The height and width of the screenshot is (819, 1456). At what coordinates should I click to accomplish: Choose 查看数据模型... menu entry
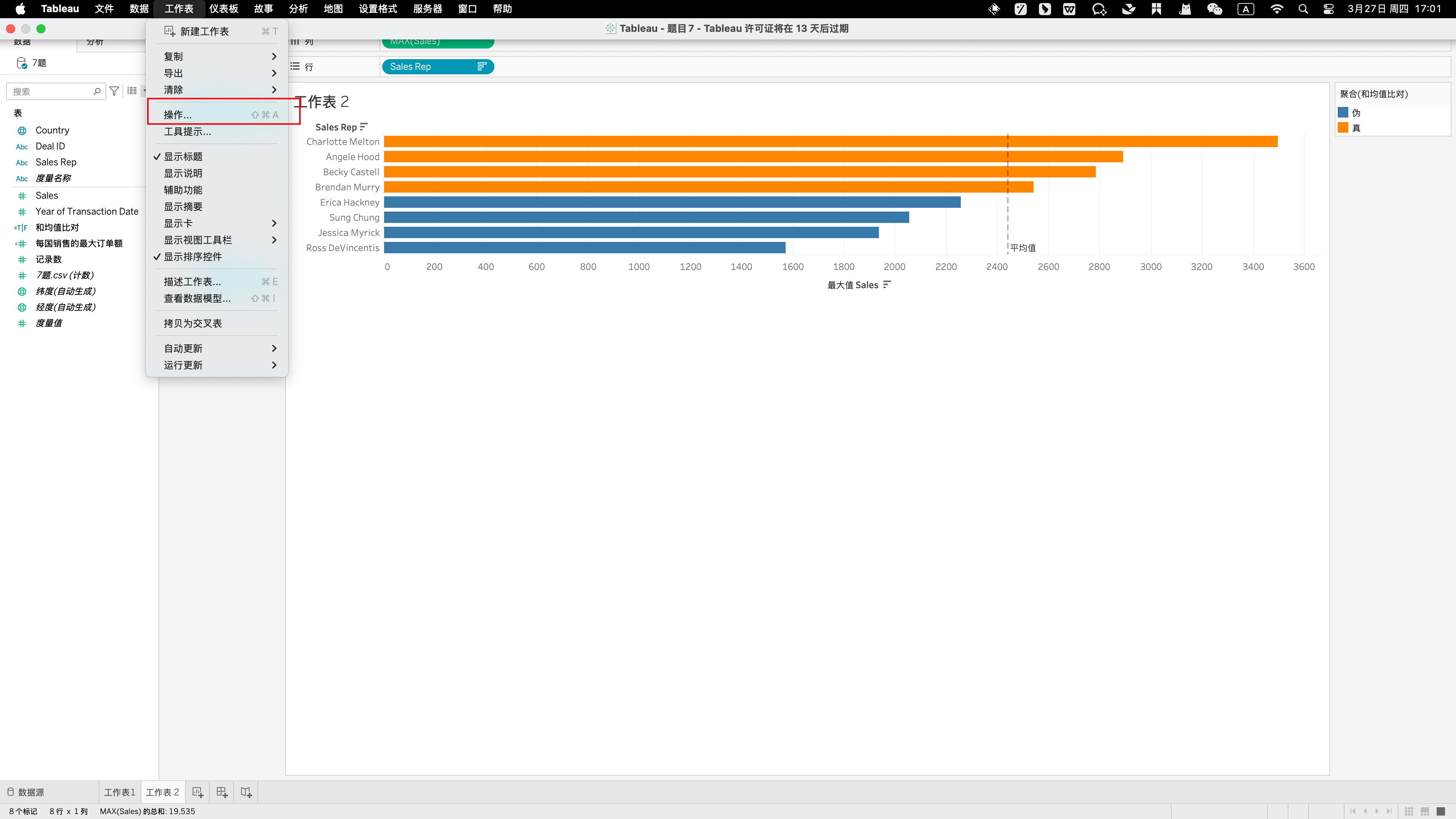217,298
